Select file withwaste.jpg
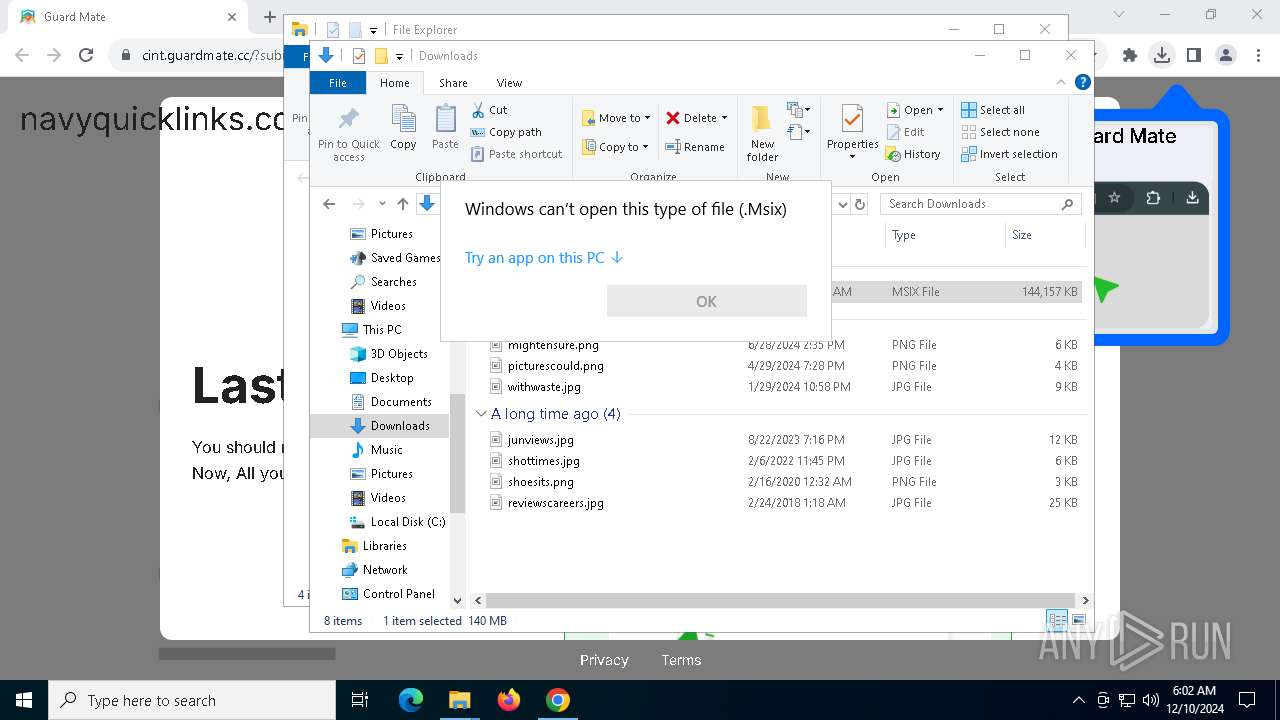The width and height of the screenshot is (1280, 720). tap(544, 387)
